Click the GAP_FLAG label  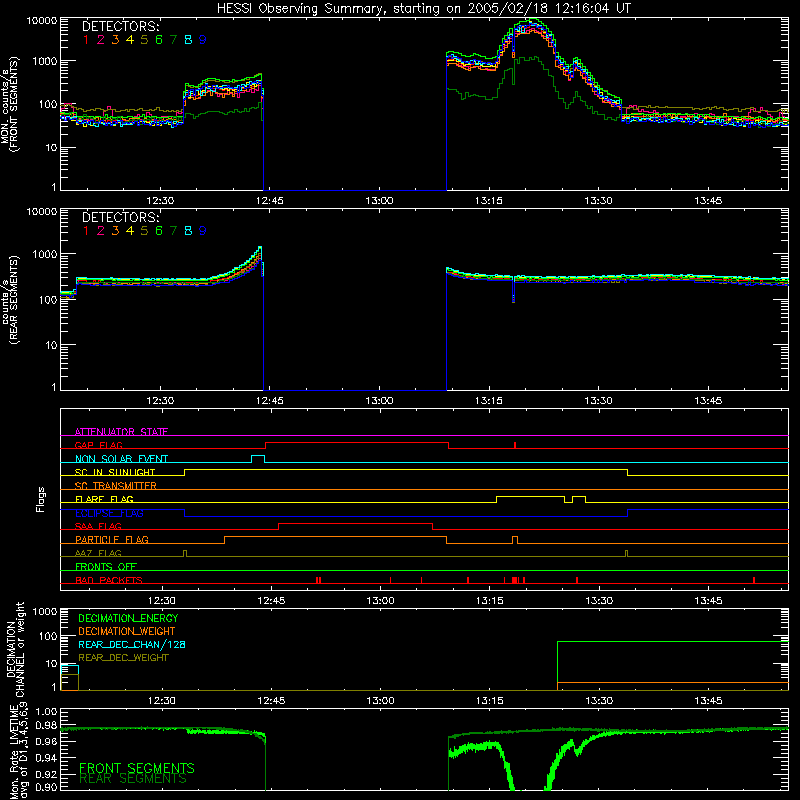click(x=98, y=445)
